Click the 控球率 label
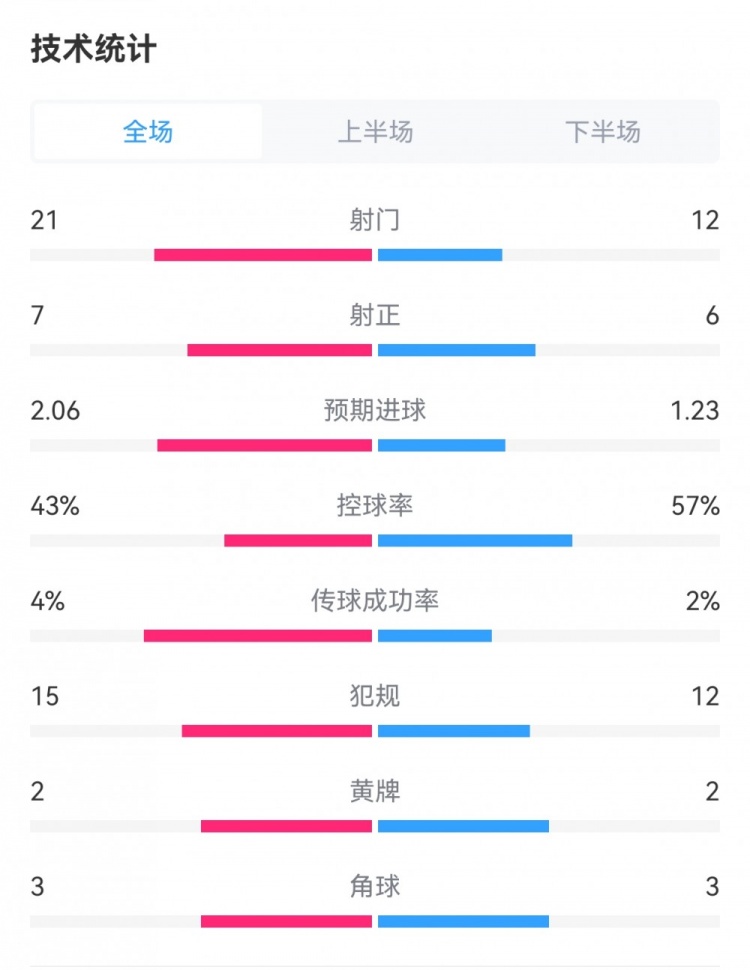750x970 pixels. [x=375, y=506]
